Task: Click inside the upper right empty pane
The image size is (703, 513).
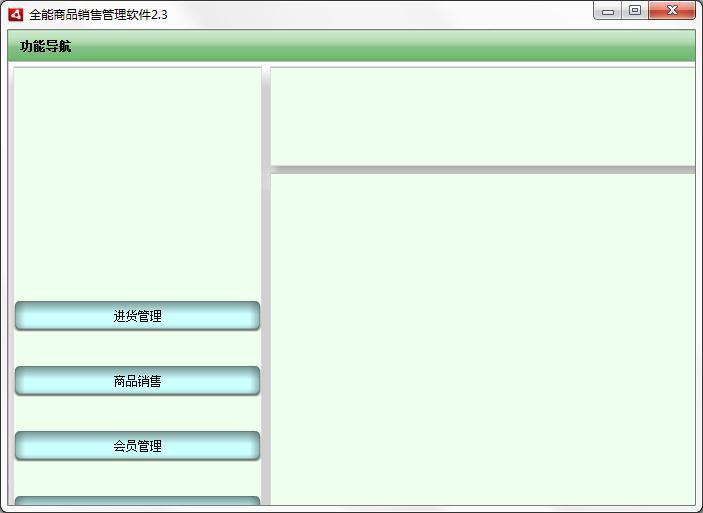Action: (482, 115)
